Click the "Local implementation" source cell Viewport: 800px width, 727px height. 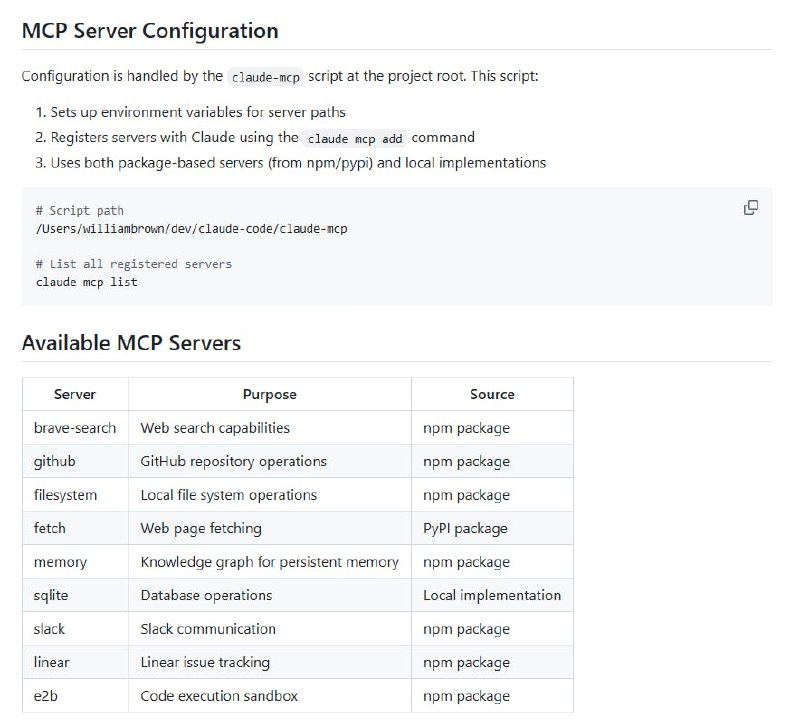(491, 595)
